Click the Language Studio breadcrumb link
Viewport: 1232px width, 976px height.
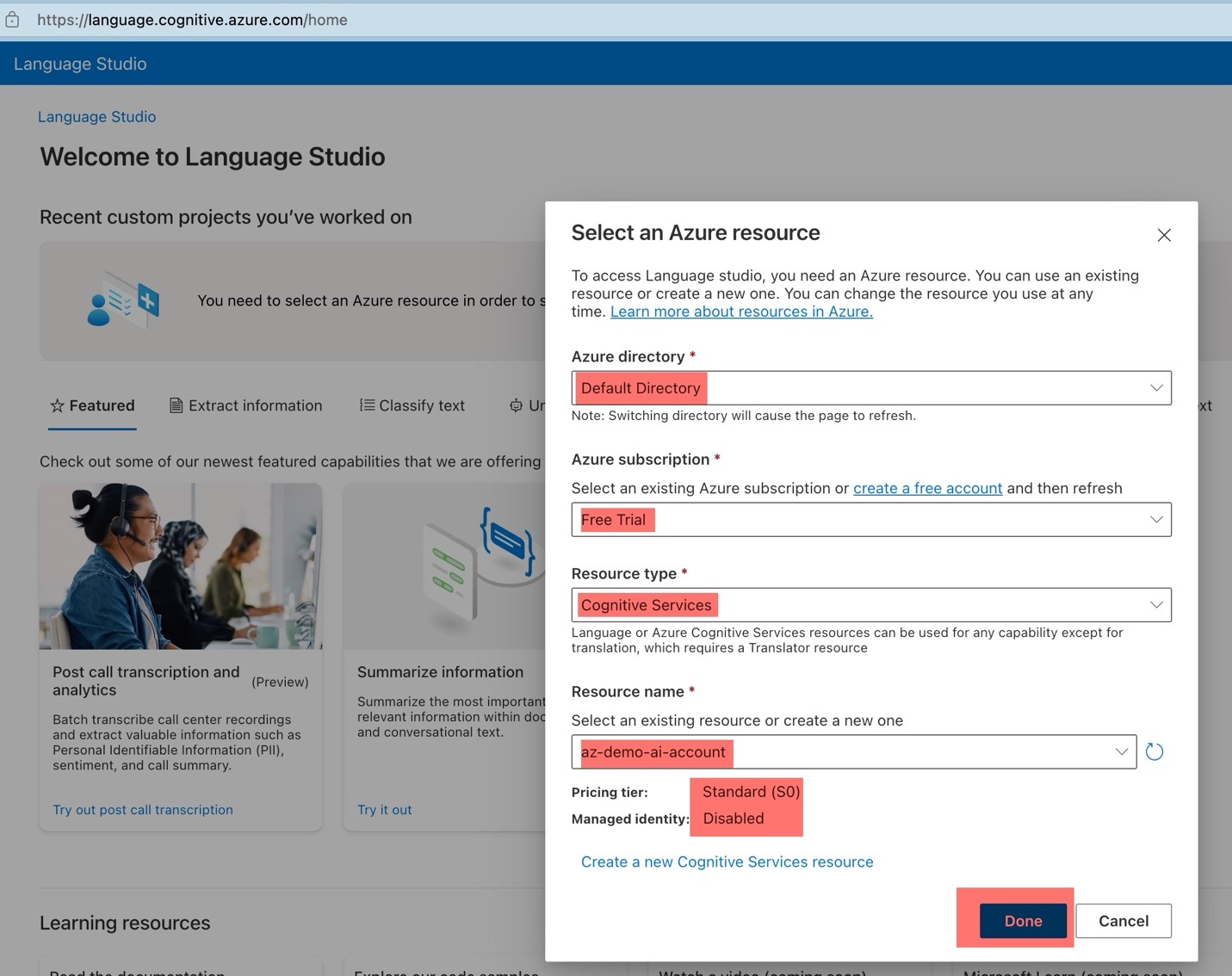(96, 116)
